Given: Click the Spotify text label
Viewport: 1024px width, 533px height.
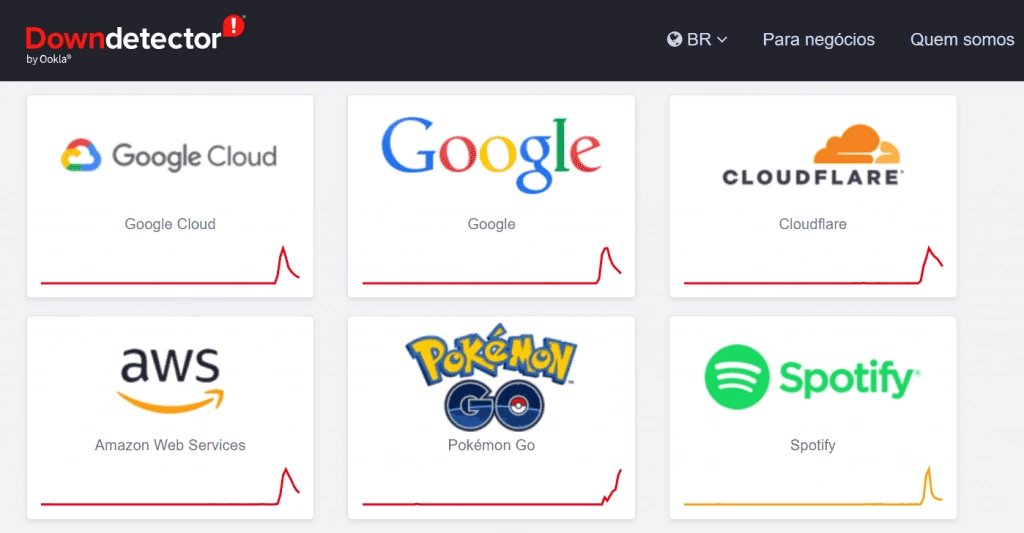Looking at the screenshot, I should tap(812, 445).
